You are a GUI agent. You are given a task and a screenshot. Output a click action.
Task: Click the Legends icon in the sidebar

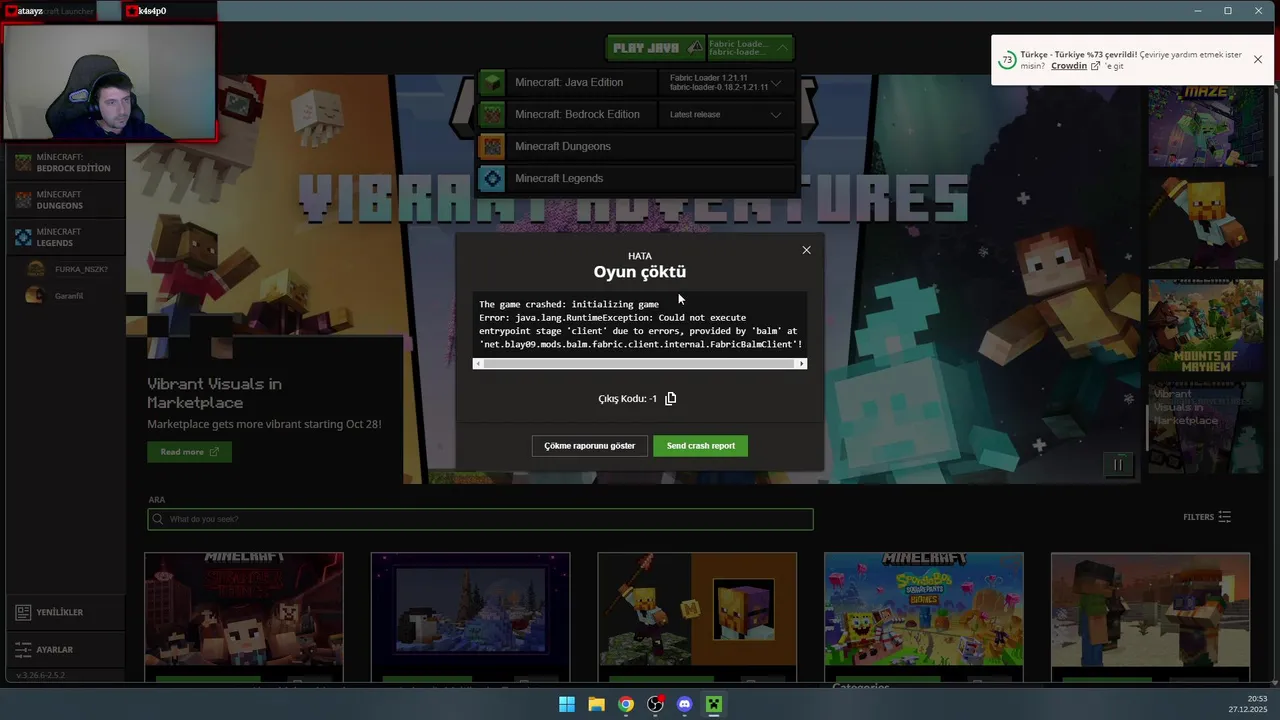coord(23,237)
